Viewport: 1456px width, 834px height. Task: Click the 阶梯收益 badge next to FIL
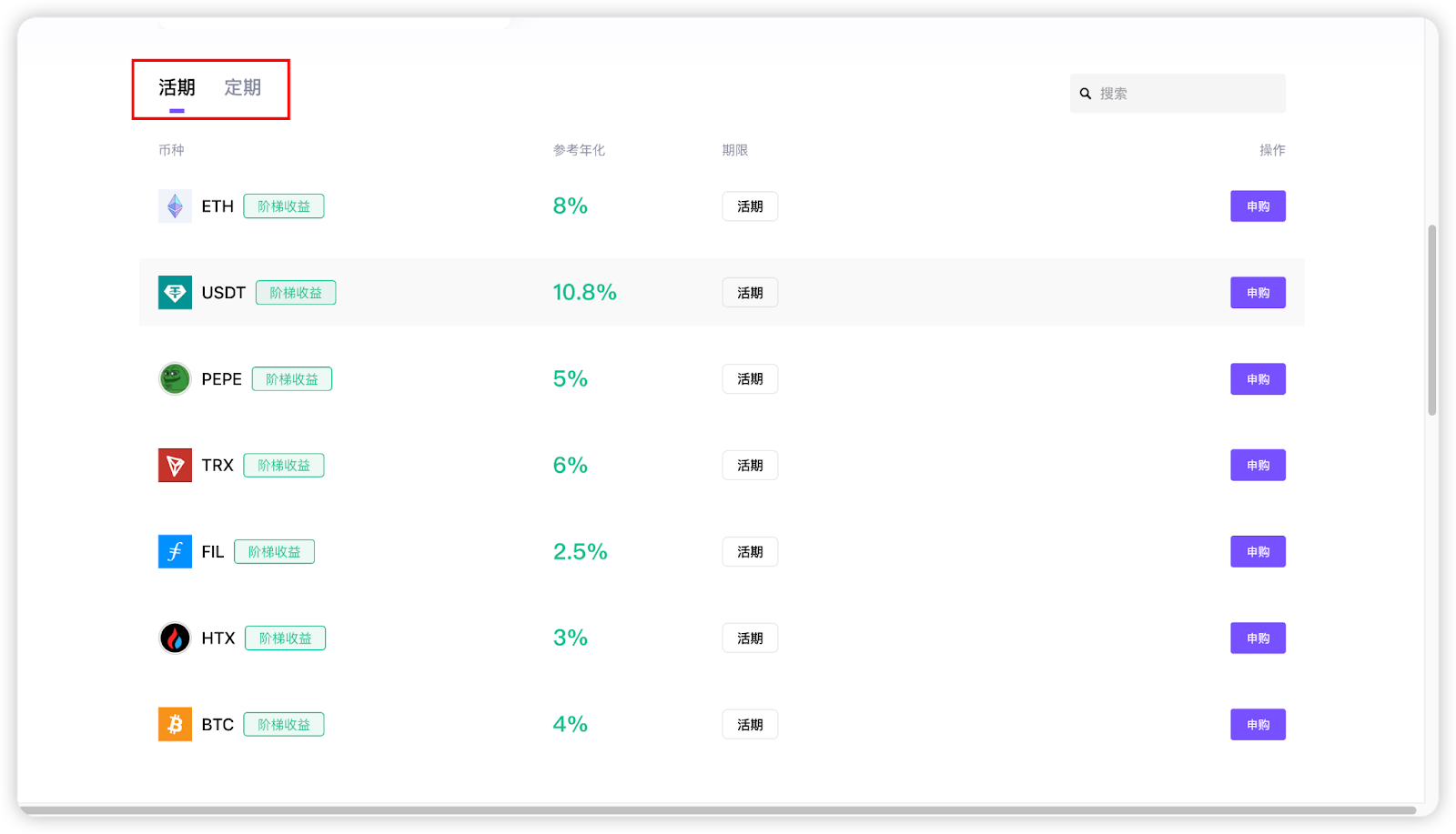tap(274, 552)
